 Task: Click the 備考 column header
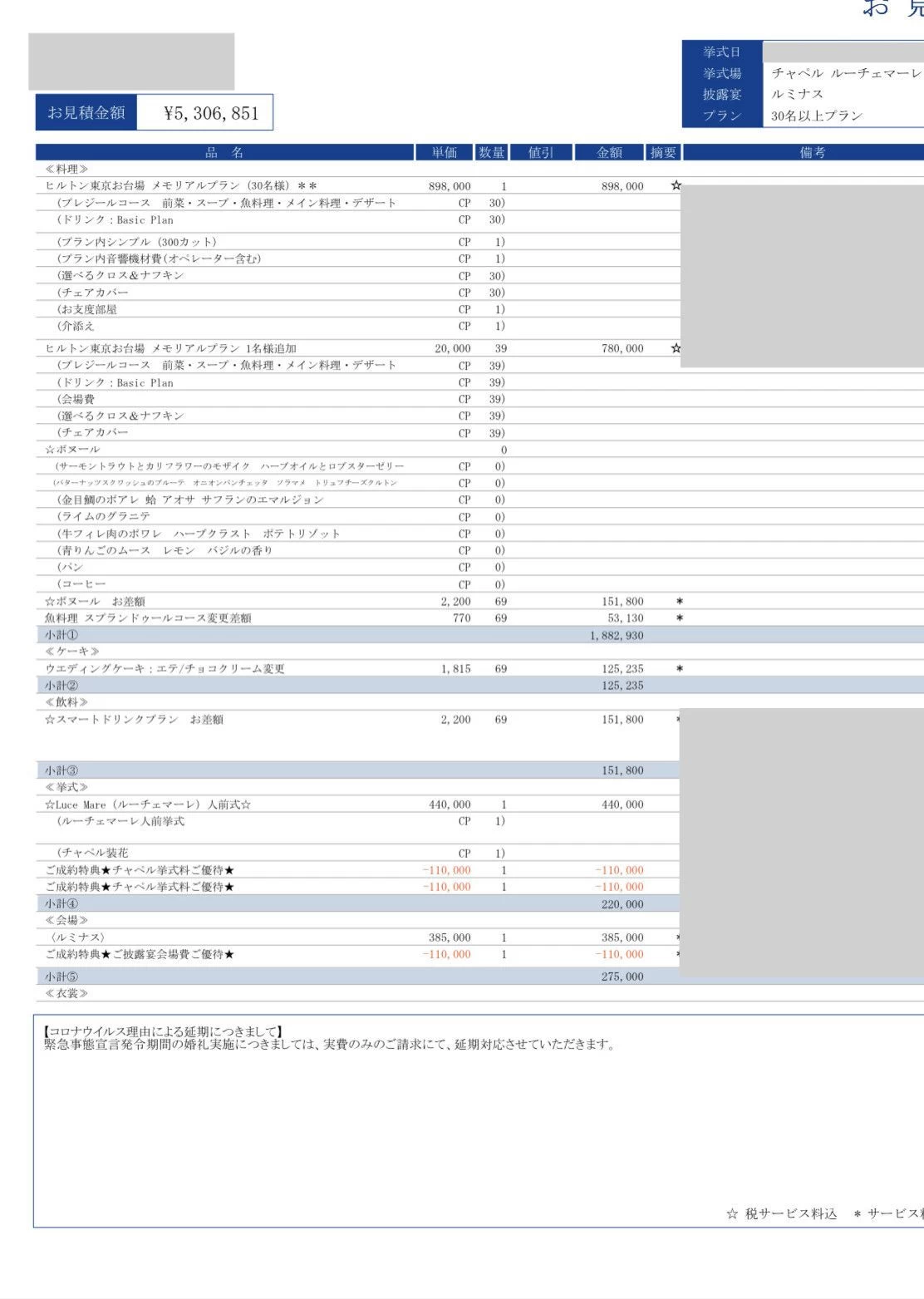(812, 152)
